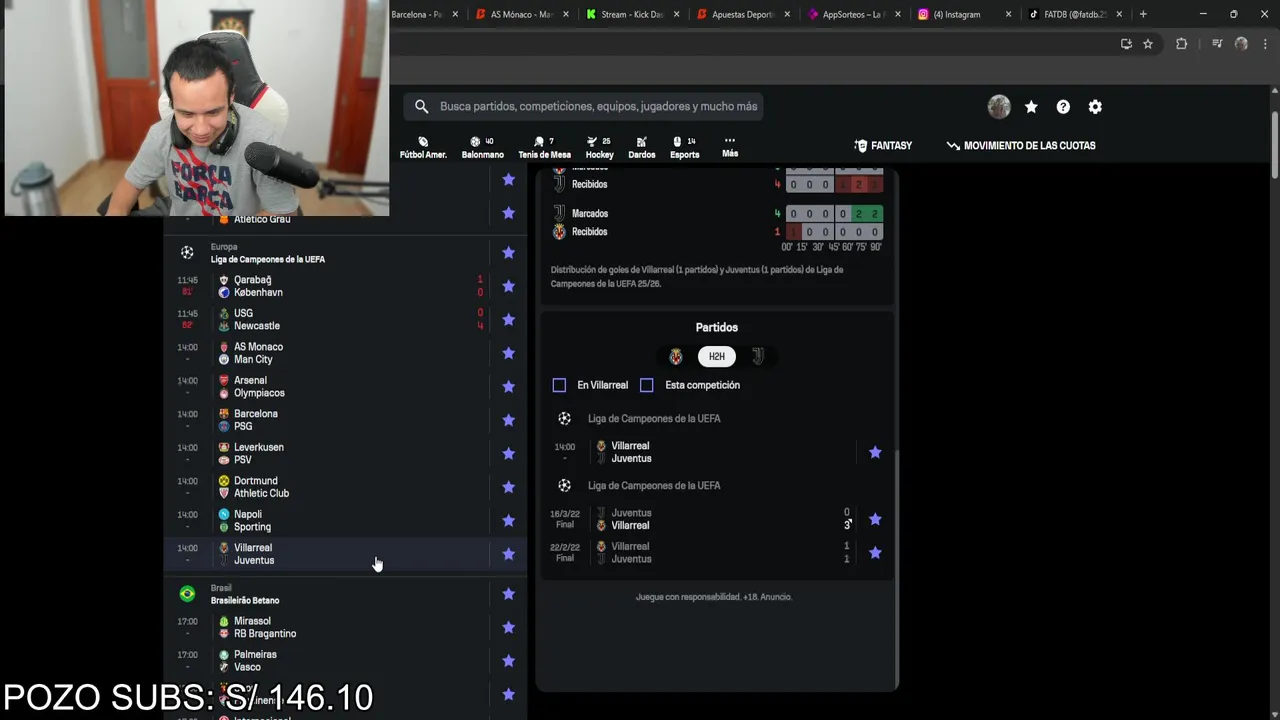1280x720 pixels.
Task: Select Fútbol Amer. sport category
Action: (x=423, y=147)
